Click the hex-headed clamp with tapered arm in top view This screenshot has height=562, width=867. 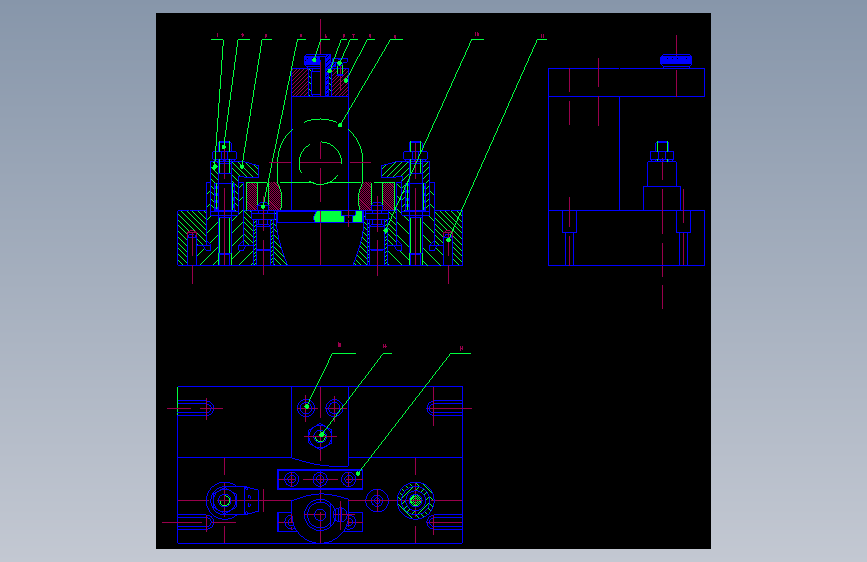click(x=233, y=501)
